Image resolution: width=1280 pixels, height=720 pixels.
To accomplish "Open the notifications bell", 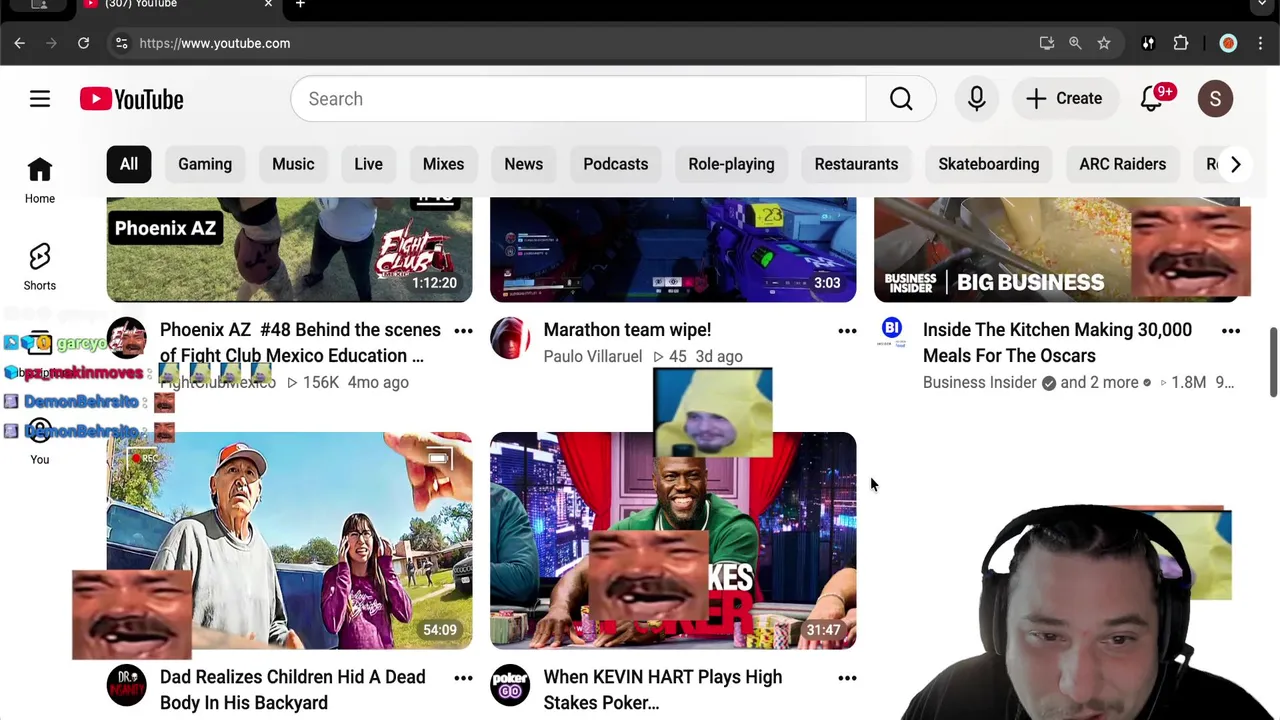I will [1152, 99].
